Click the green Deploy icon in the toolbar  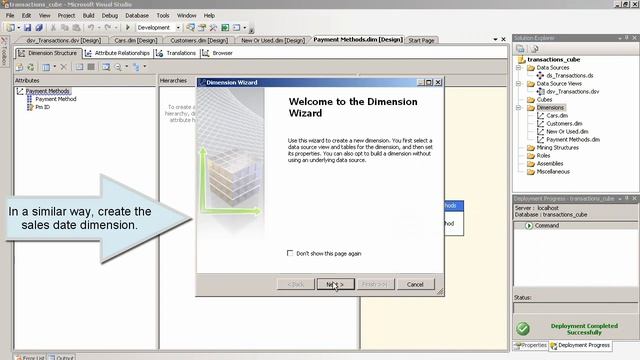click(x=225, y=27)
